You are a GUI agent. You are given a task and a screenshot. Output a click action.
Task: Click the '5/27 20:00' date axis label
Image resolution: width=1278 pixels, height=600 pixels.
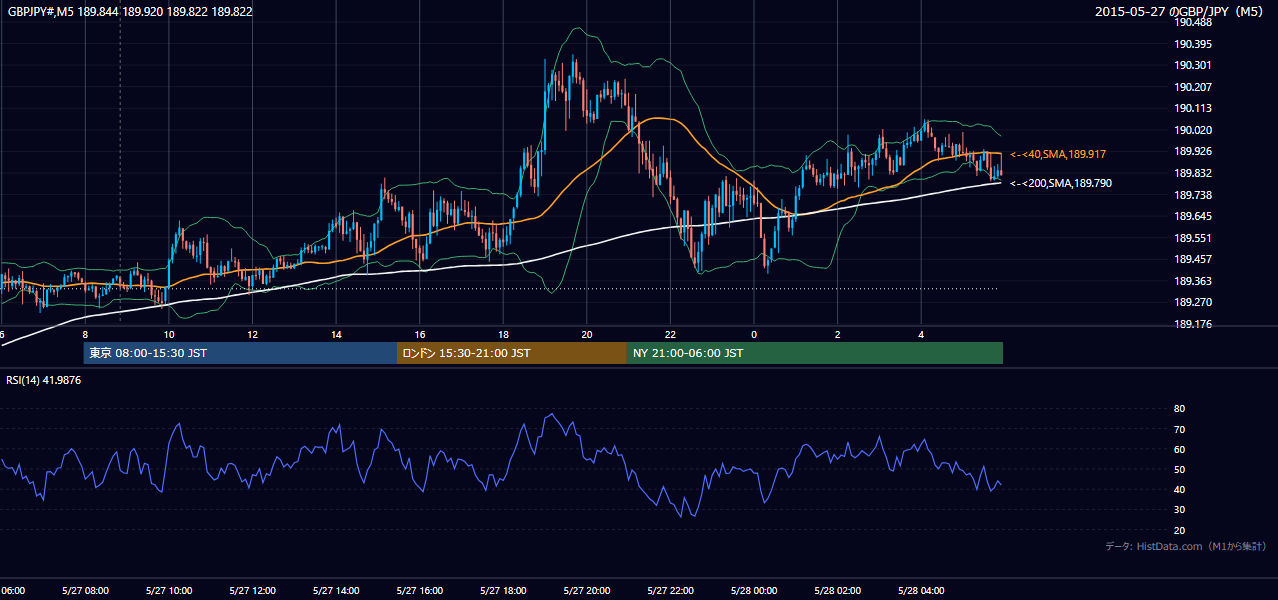point(587,590)
